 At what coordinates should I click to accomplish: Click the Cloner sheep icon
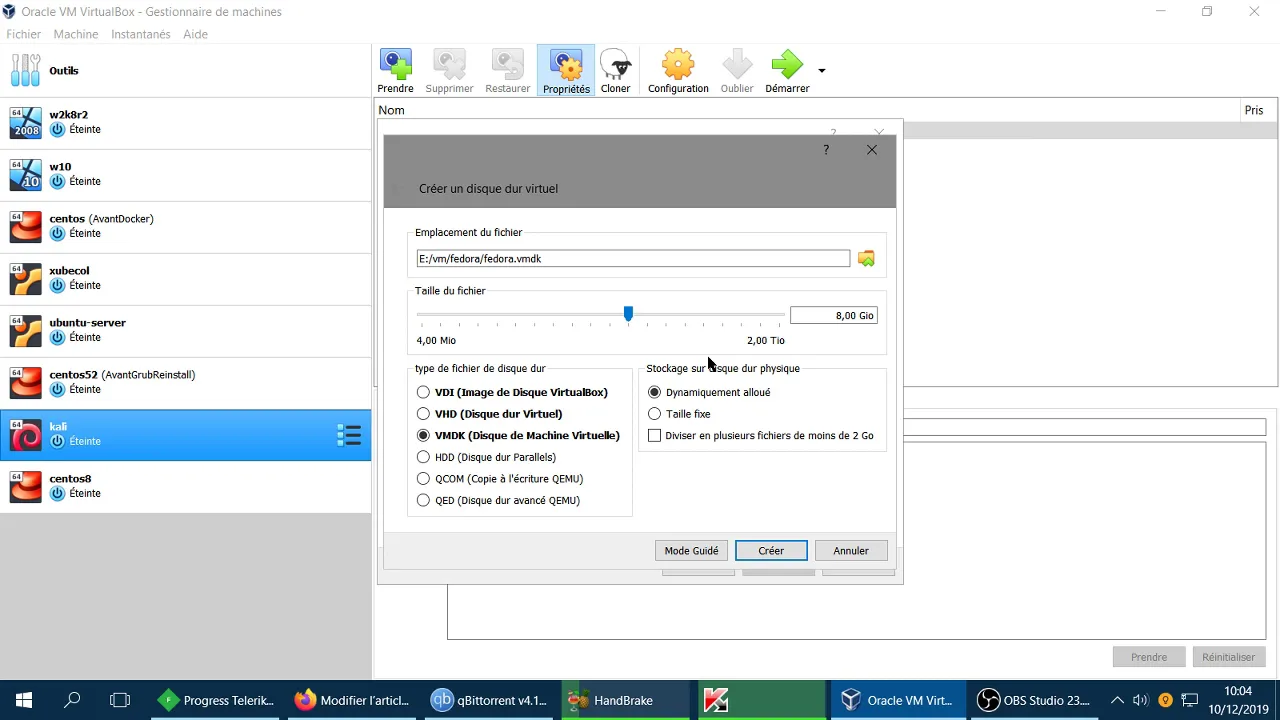pos(615,71)
